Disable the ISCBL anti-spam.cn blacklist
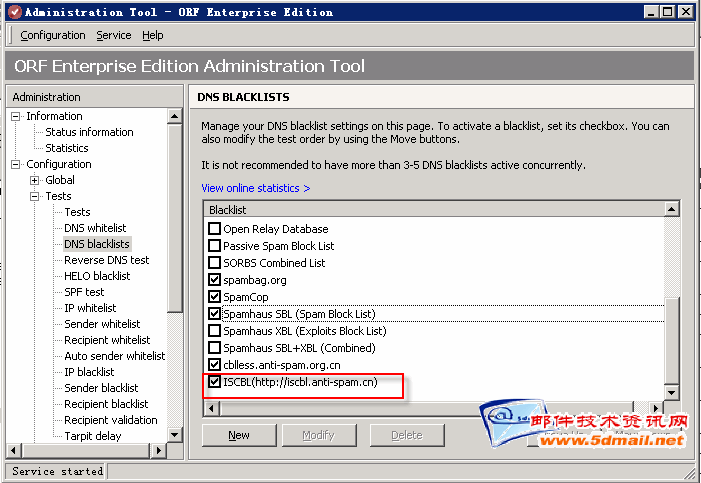 click(x=214, y=382)
